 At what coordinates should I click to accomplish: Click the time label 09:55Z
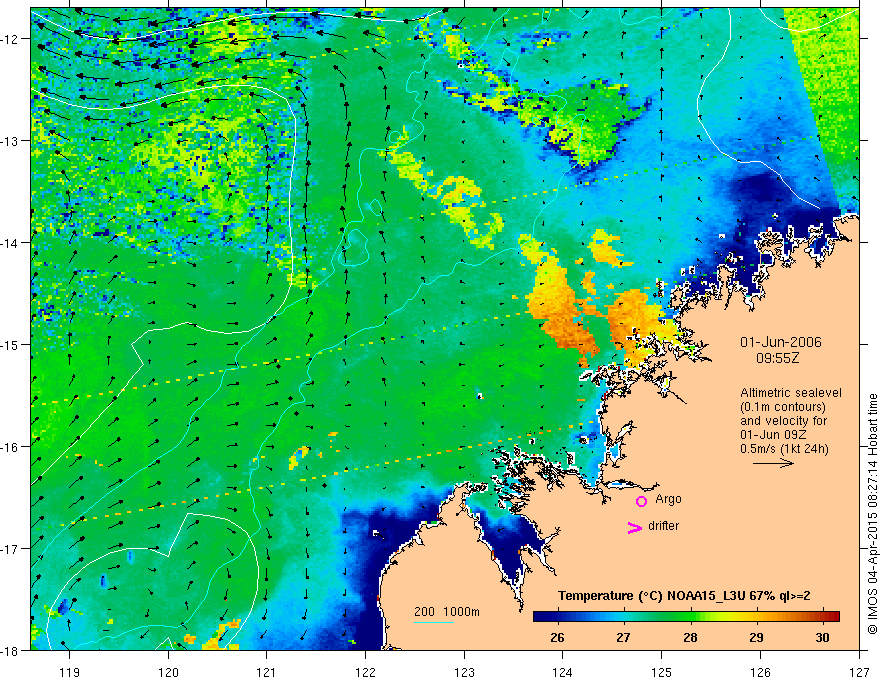778,358
